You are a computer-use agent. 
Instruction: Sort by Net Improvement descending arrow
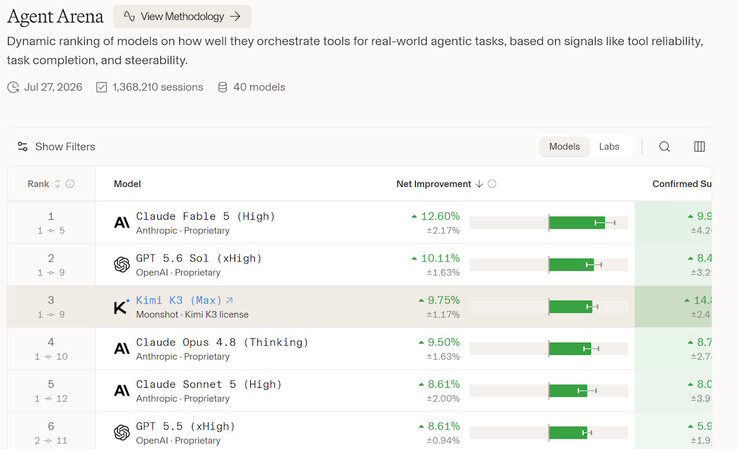click(x=479, y=184)
